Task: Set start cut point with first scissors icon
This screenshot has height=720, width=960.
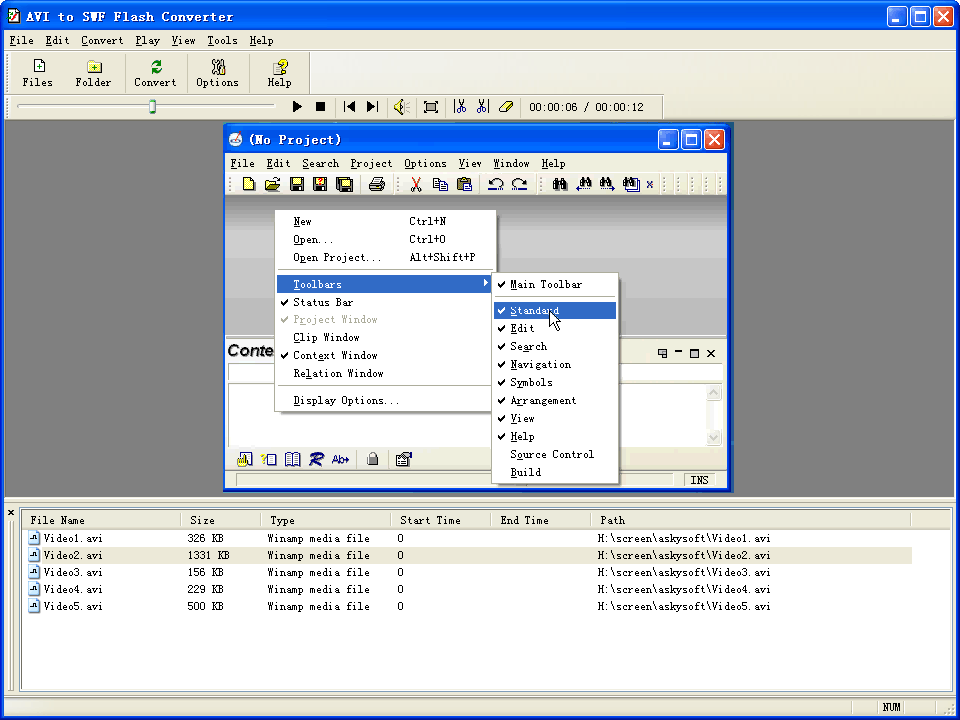Action: (x=460, y=107)
